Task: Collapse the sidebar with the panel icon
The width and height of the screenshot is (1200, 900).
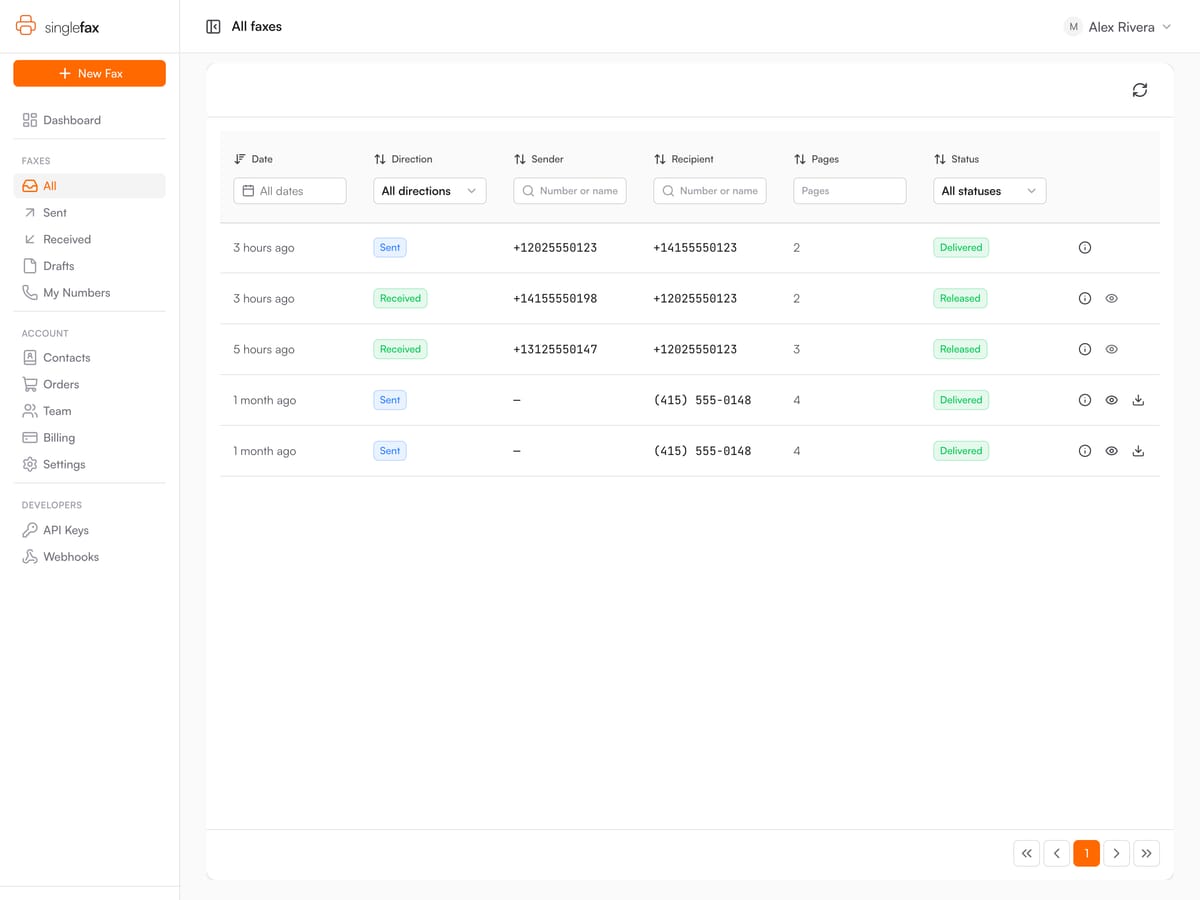Action: [213, 27]
